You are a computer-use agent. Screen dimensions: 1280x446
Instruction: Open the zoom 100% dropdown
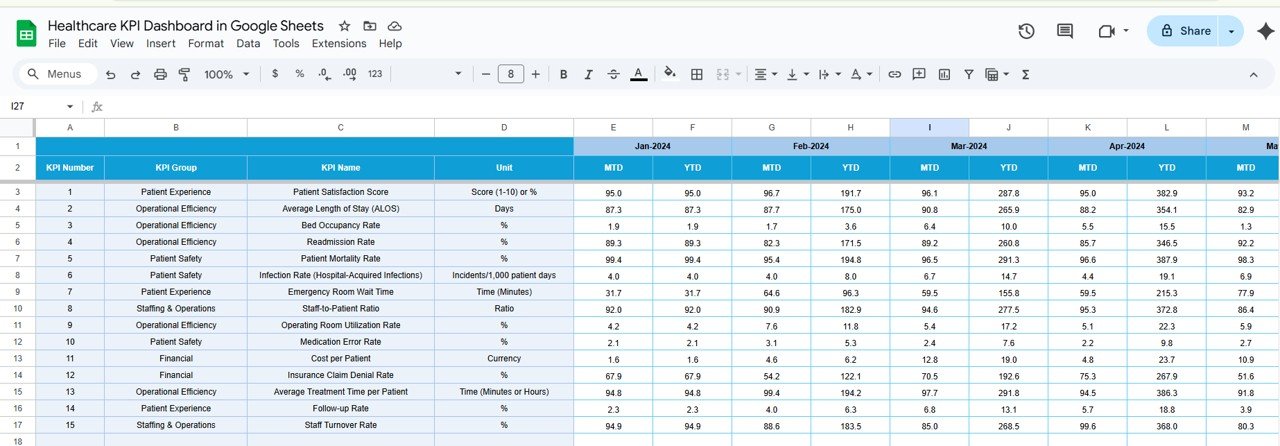pos(225,74)
